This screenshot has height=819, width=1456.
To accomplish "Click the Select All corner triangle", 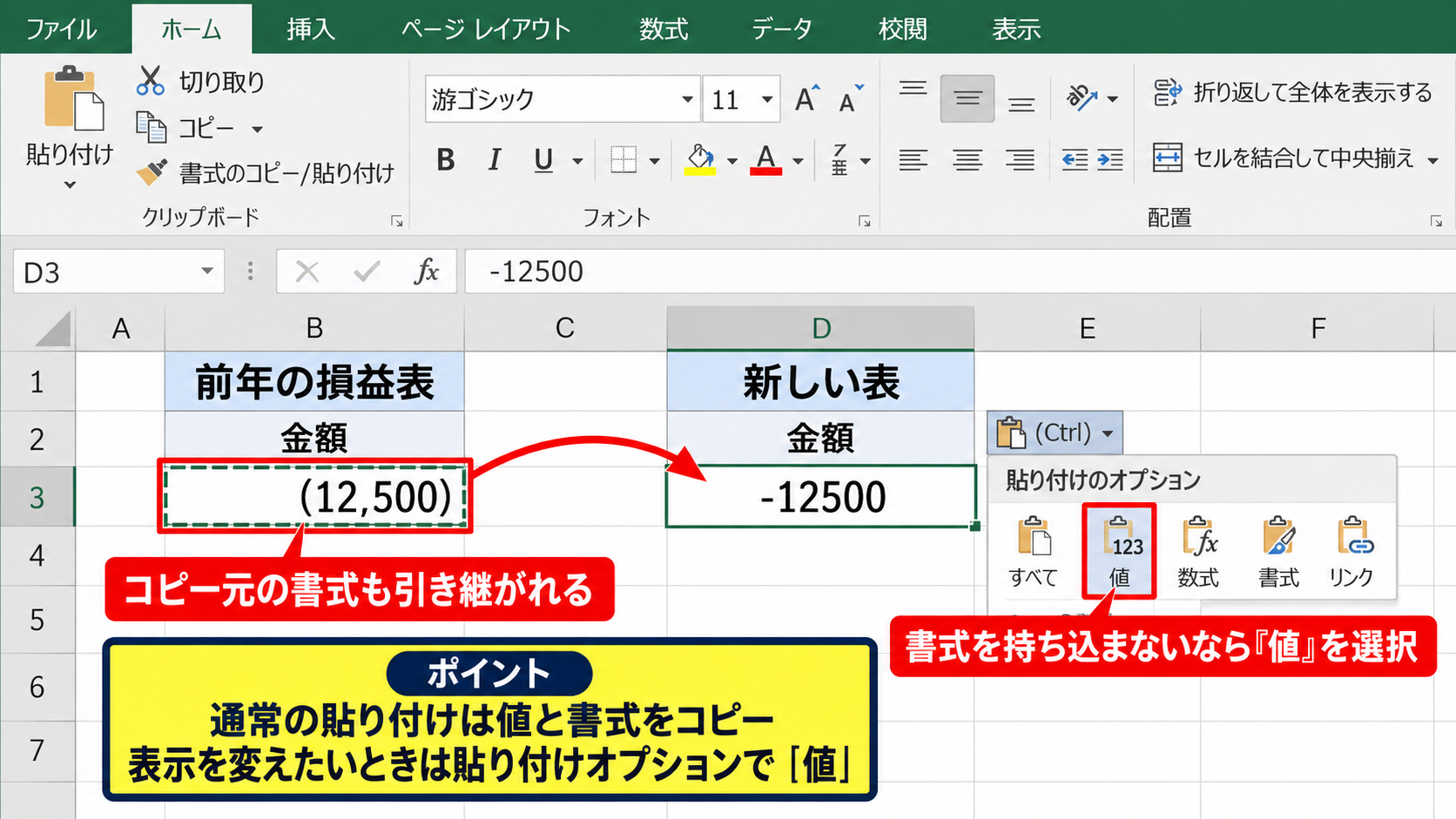I will (x=51, y=329).
